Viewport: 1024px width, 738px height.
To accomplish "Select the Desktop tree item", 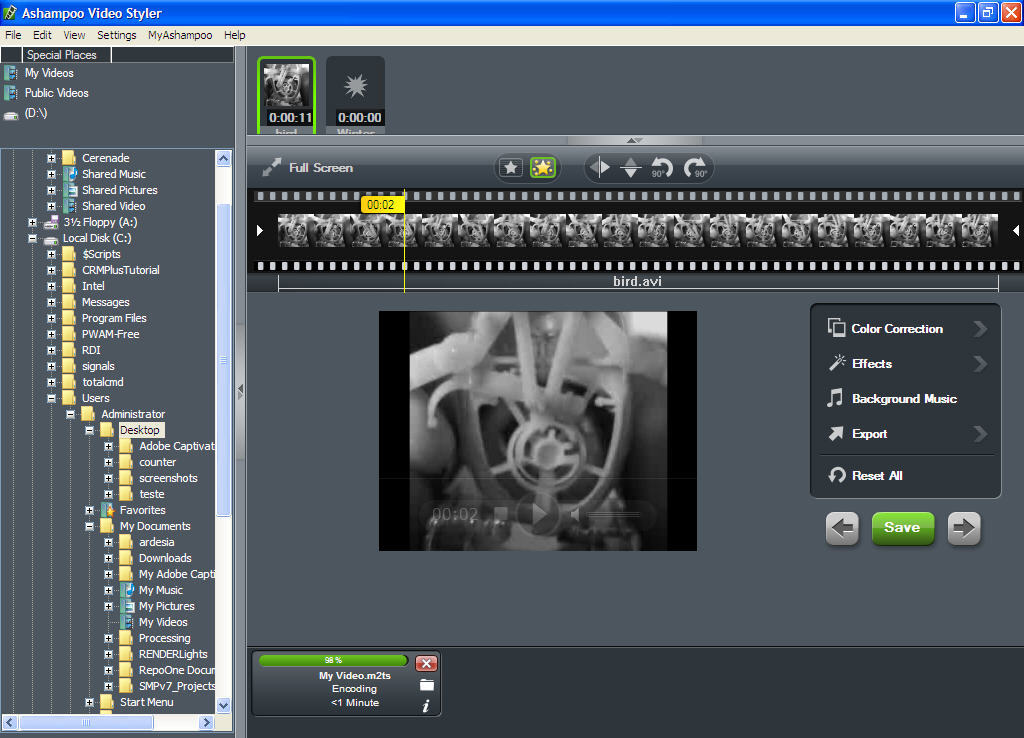I will (140, 430).
